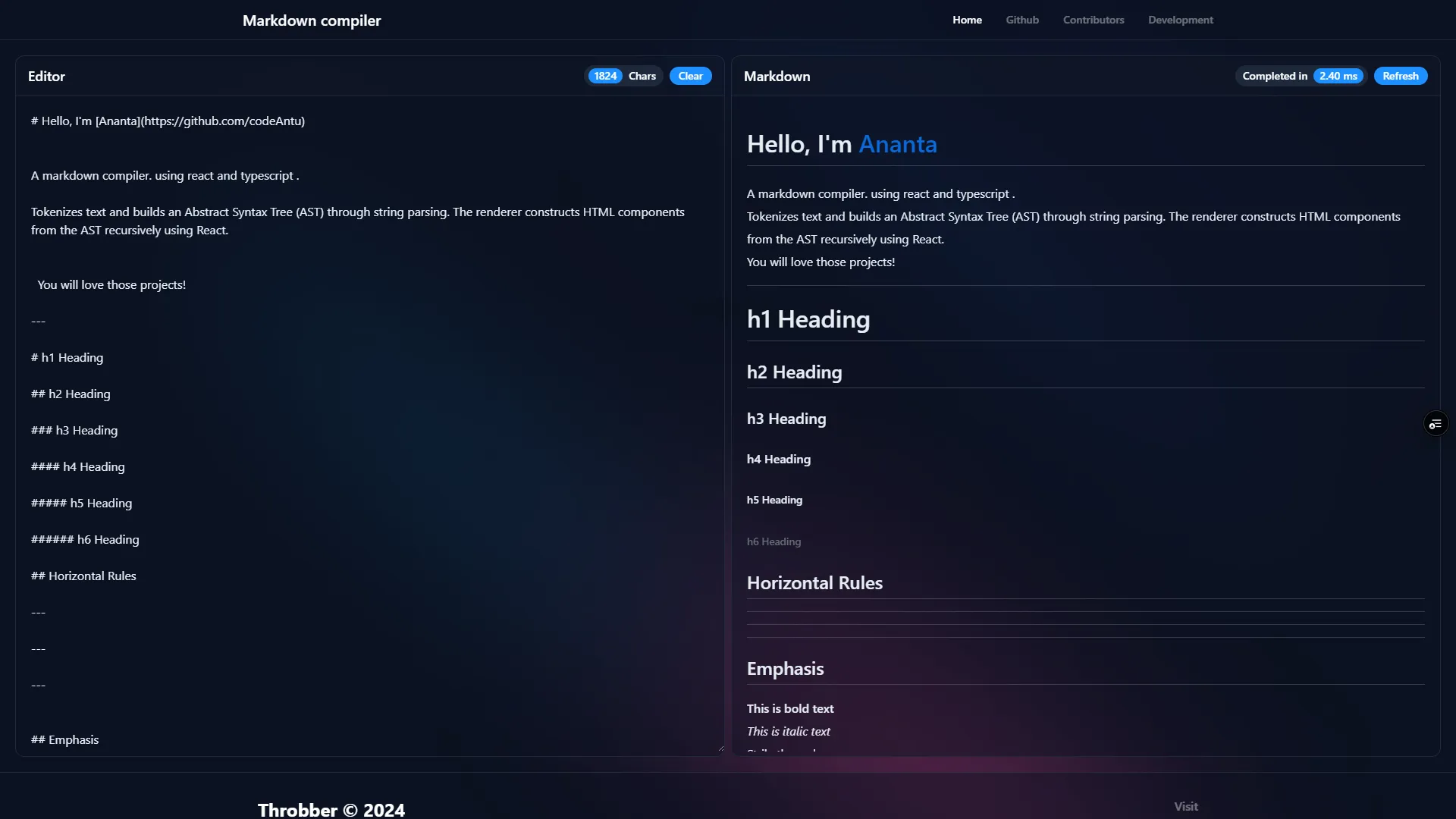Place cursor on '# h1 Heading' editor line

68,358
